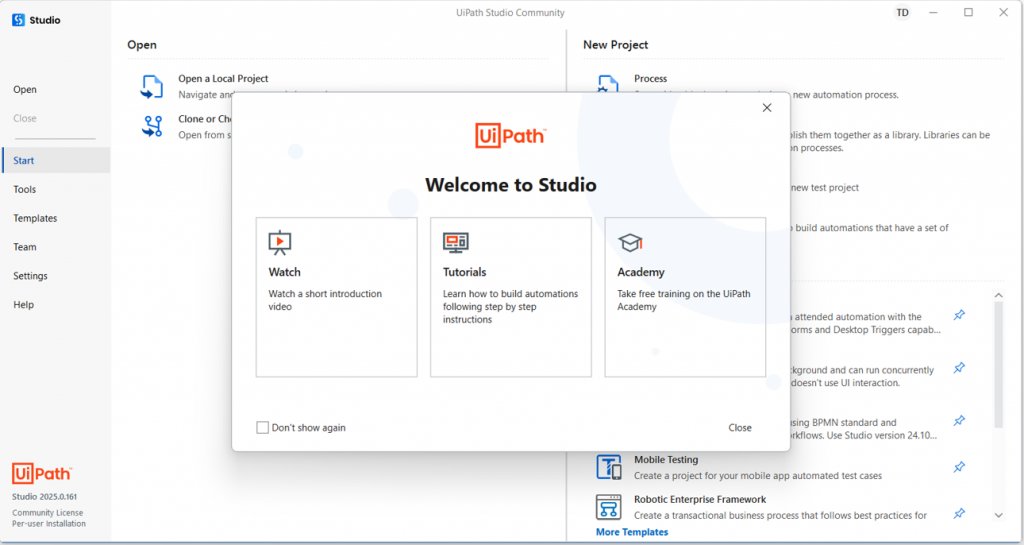Pin the Robotic Enterprise Framework template

[959, 514]
